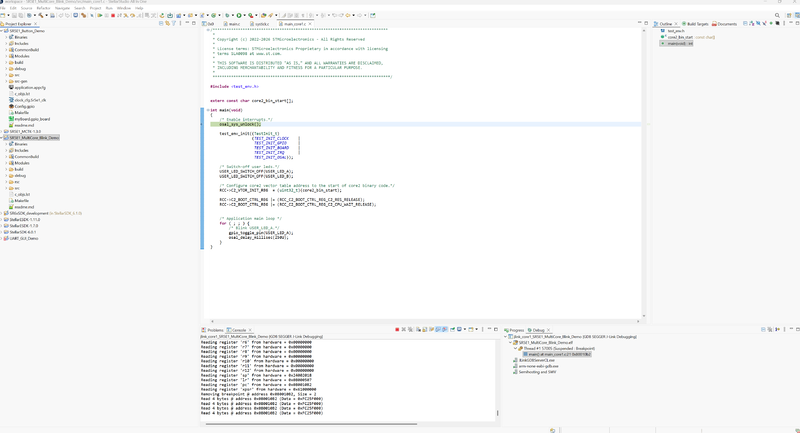Toggle Word Wrap in Console toolbar
Image resolution: width=800 pixels, height=433 pixels.
point(431,329)
